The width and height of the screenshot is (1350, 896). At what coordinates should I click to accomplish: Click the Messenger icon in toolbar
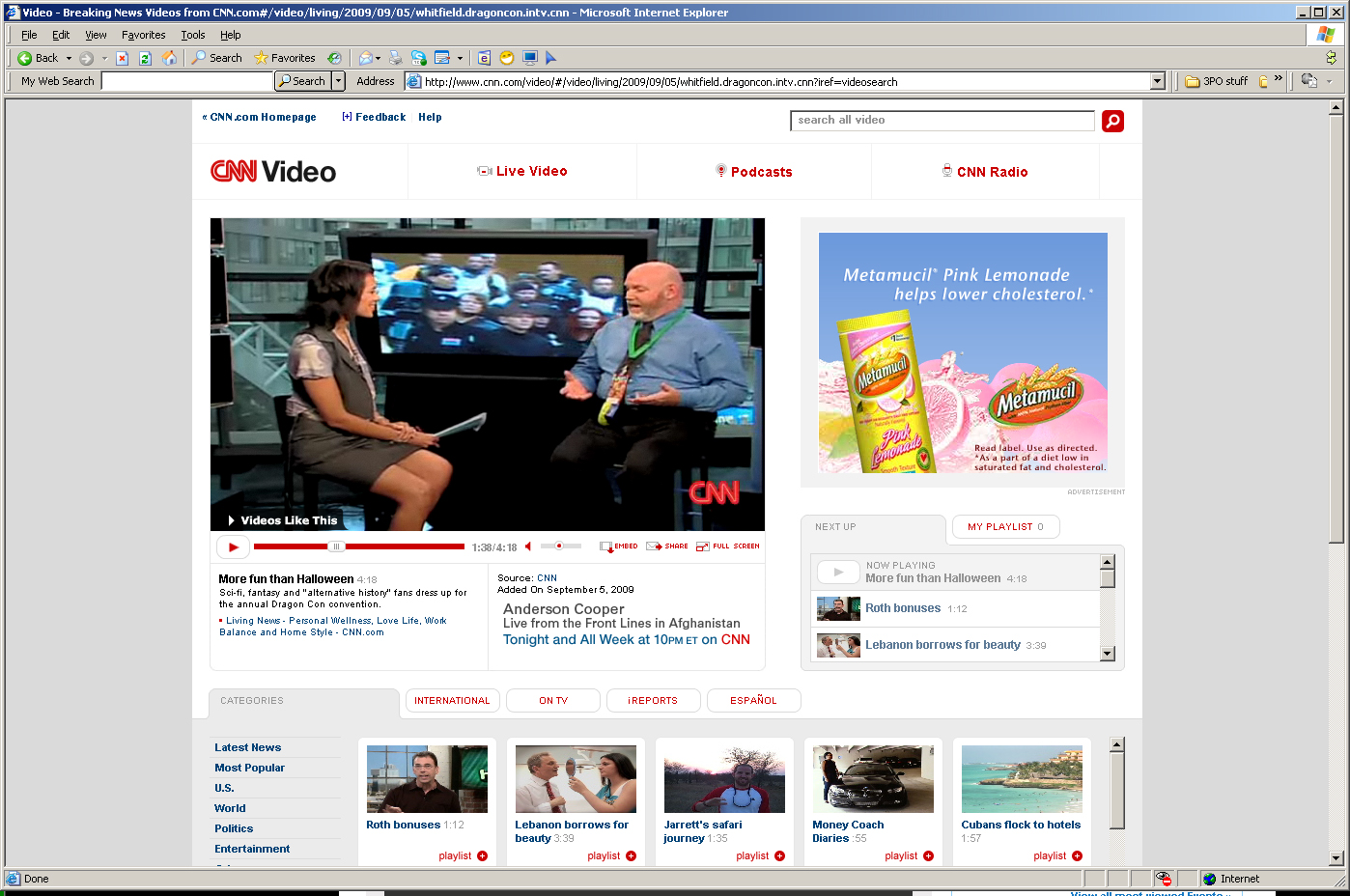pos(419,58)
